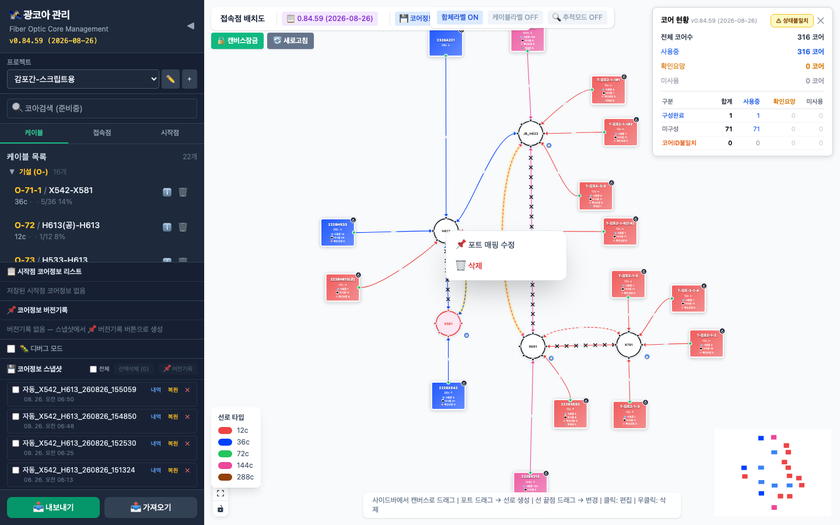Click the 144c pink legend swatch
This screenshot has width=840, height=525.
pyautogui.click(x=225, y=466)
